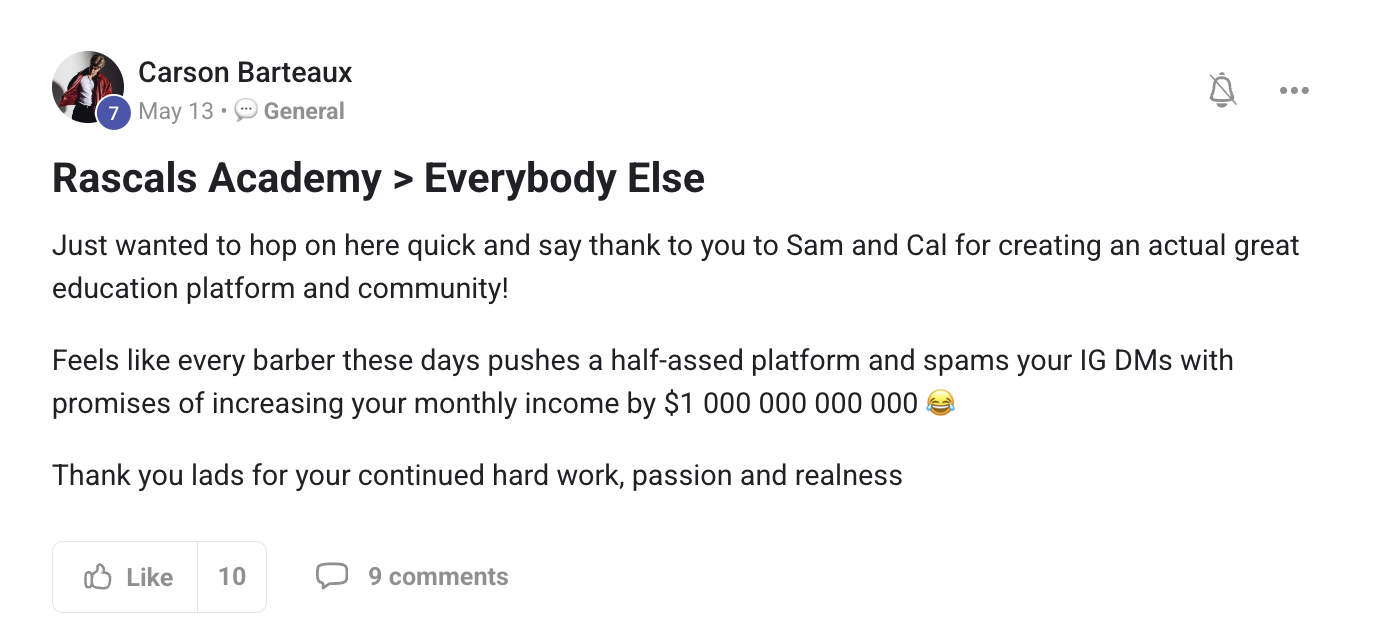The height and width of the screenshot is (630, 1378).
Task: Click the level 7 badge on avatar
Action: coord(113,113)
